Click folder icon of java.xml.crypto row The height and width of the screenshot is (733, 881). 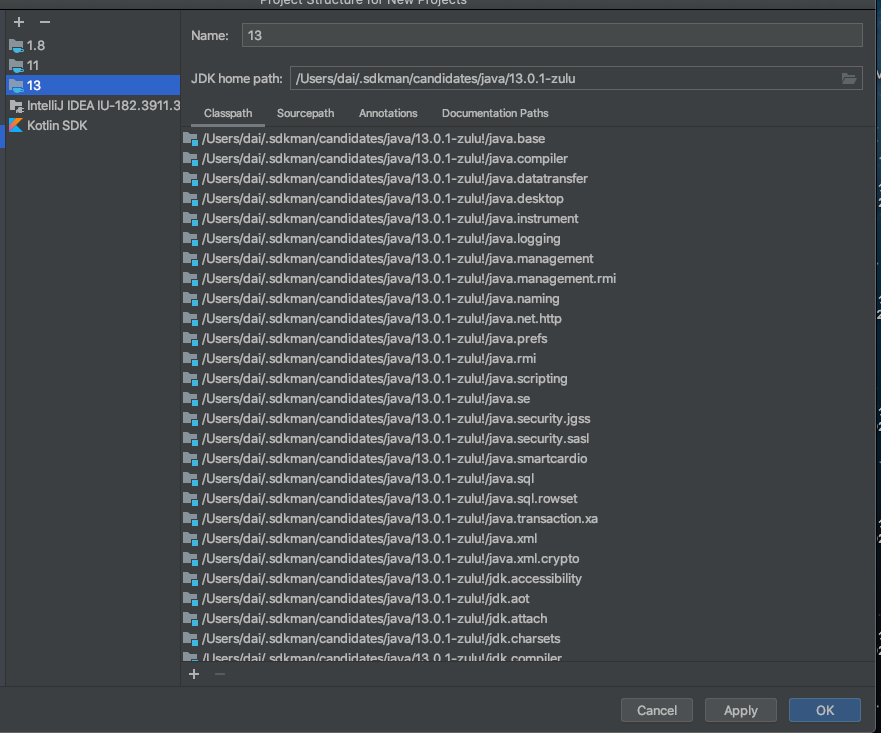click(x=190, y=558)
